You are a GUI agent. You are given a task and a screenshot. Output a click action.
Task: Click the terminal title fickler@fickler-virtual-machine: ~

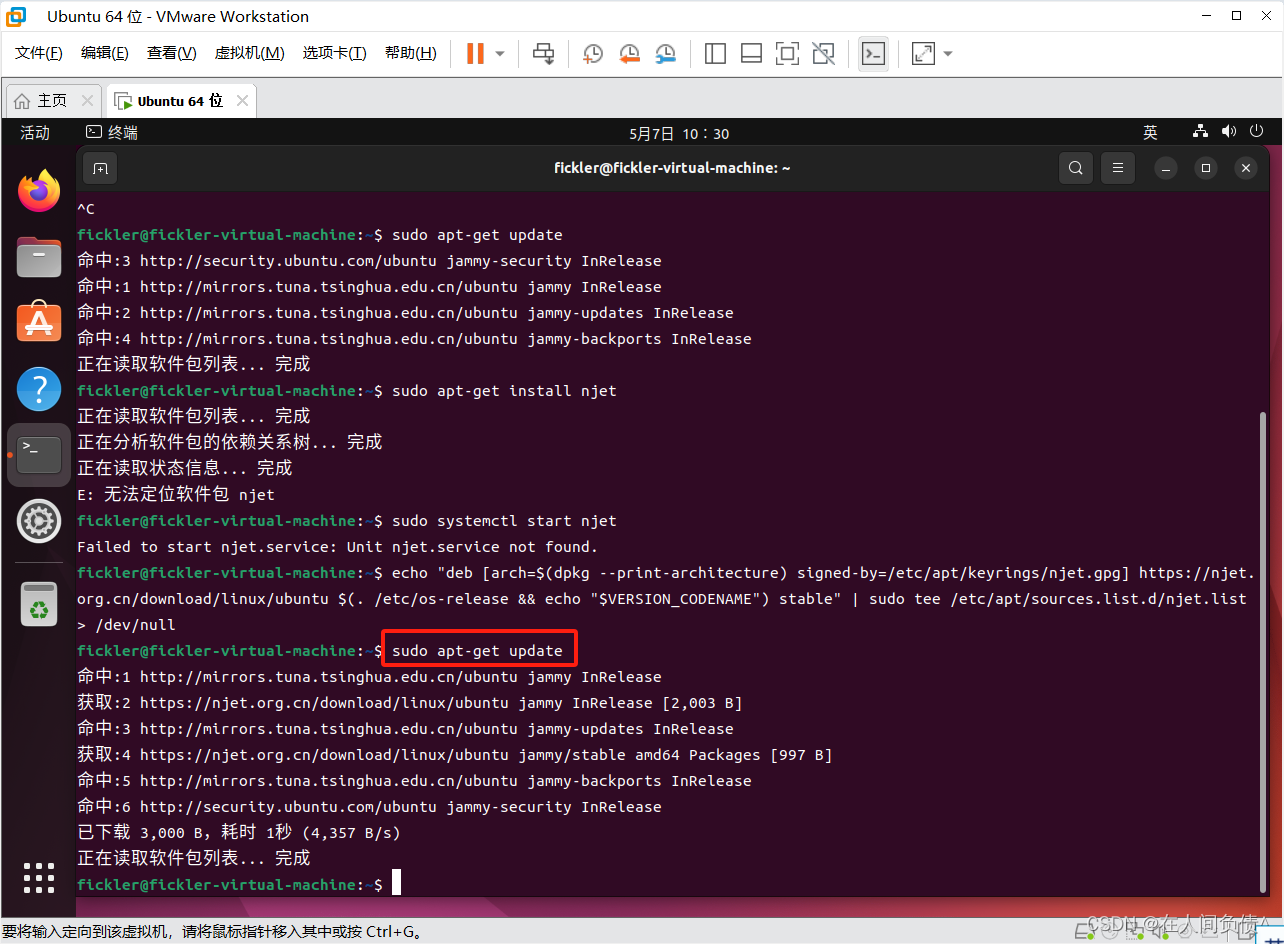(x=672, y=168)
